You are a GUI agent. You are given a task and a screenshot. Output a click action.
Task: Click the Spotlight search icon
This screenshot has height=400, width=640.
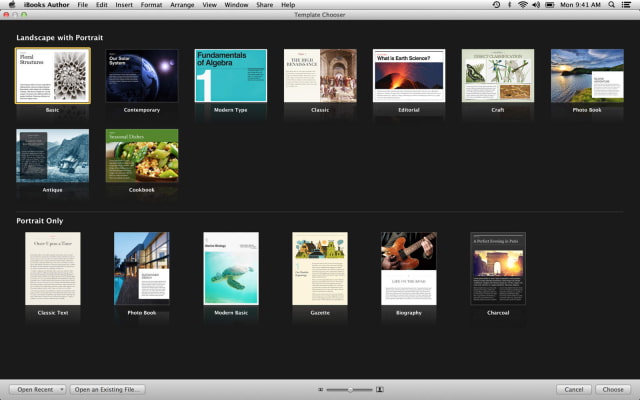click(x=611, y=5)
